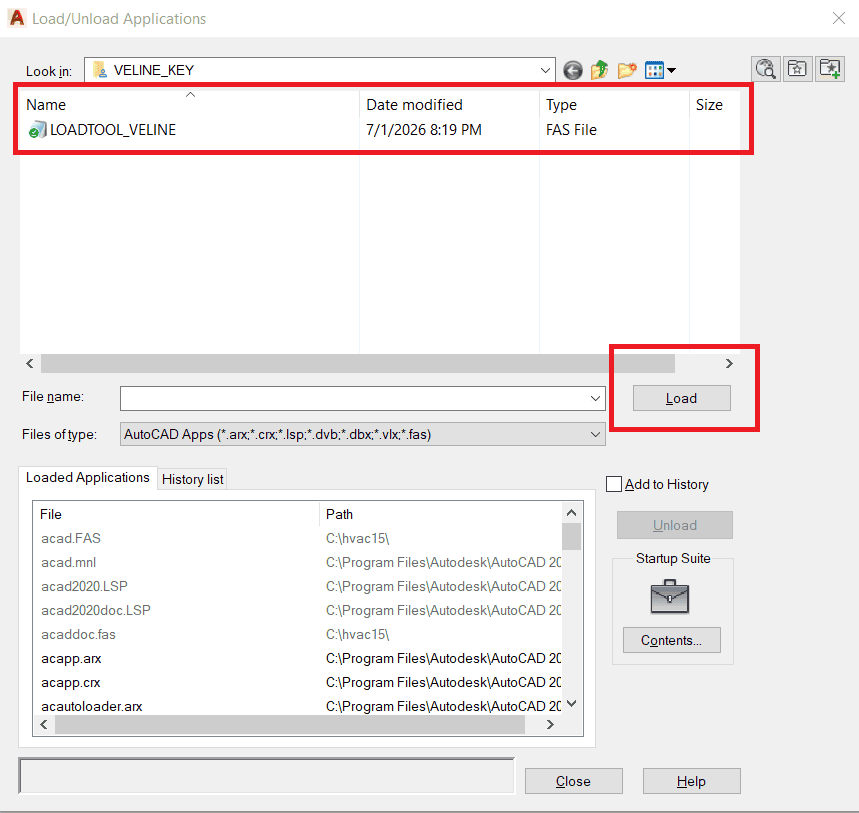The image size is (859, 813).
Task: Select acad2020doc.LSP in the list
Action: 96,611
